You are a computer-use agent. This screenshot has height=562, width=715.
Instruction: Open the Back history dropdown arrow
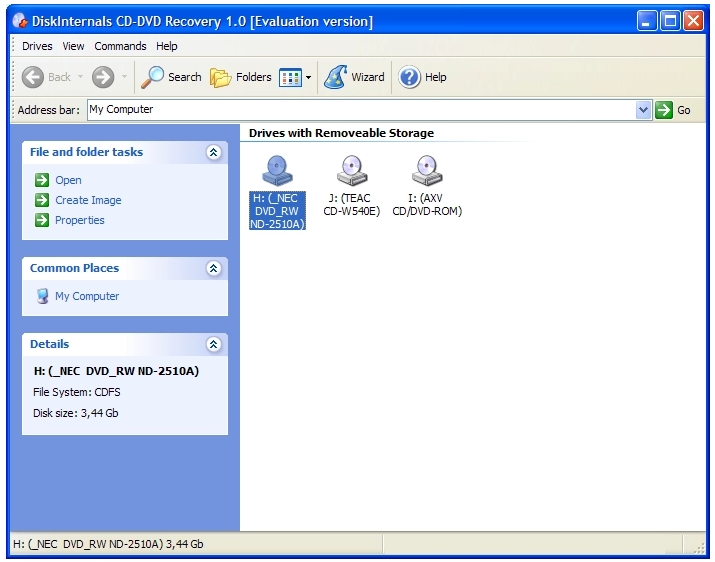(x=80, y=77)
